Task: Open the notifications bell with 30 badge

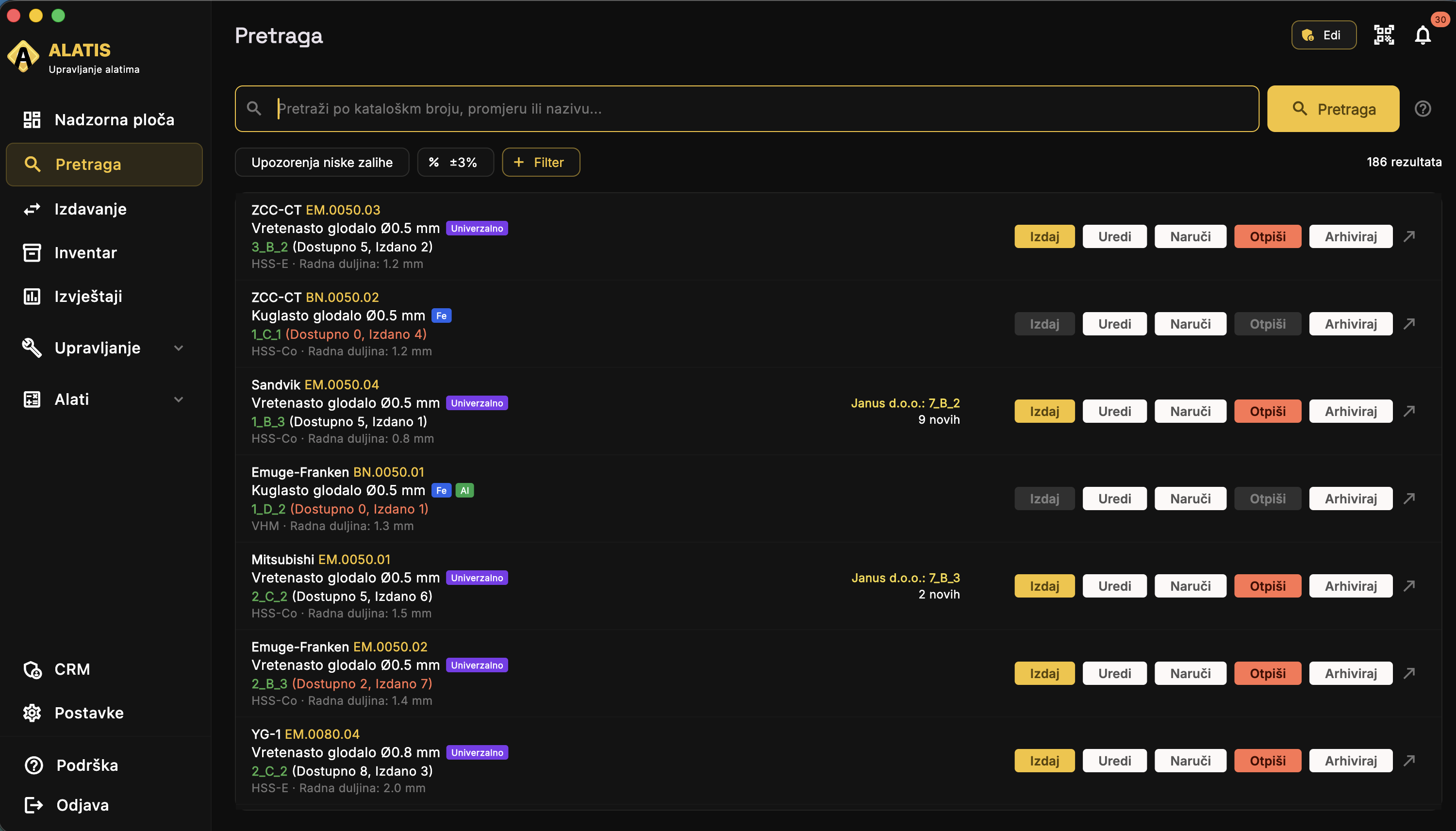Action: pyautogui.click(x=1423, y=35)
